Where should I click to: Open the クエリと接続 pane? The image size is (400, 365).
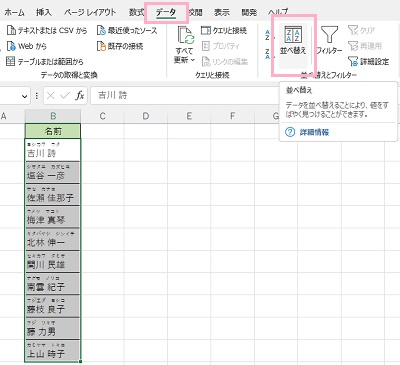pos(224,30)
